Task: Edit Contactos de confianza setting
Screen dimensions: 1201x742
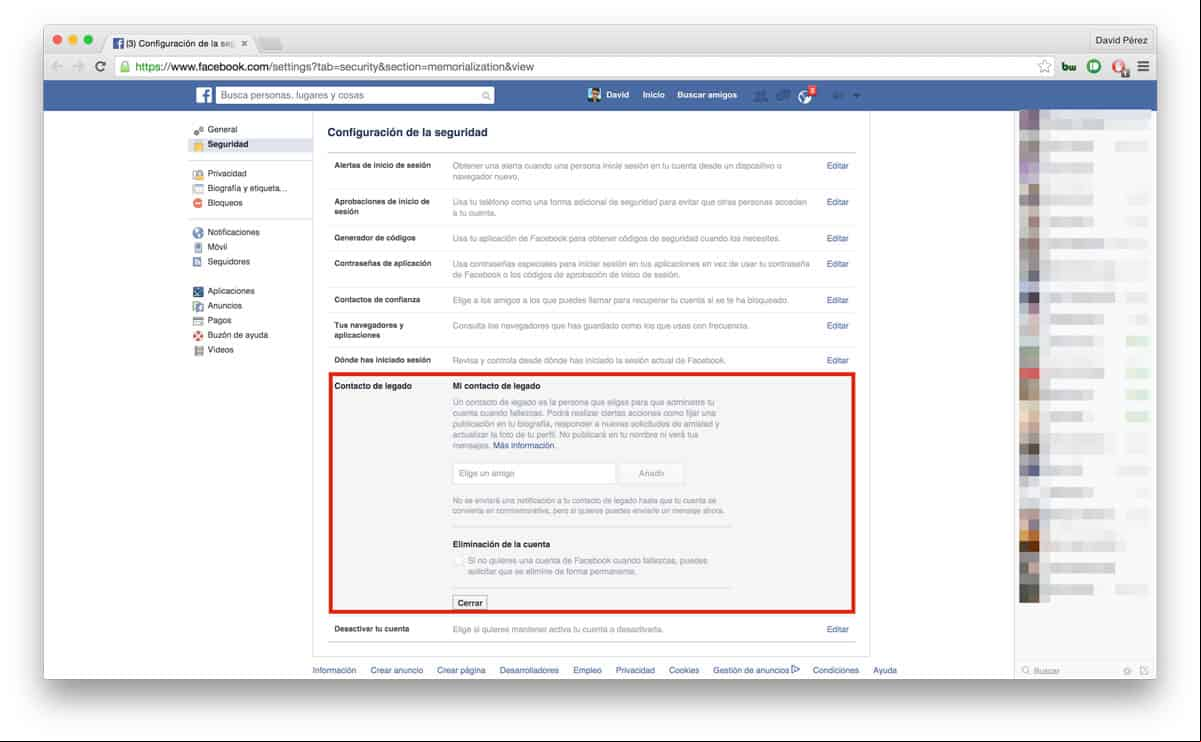Action: pos(837,300)
